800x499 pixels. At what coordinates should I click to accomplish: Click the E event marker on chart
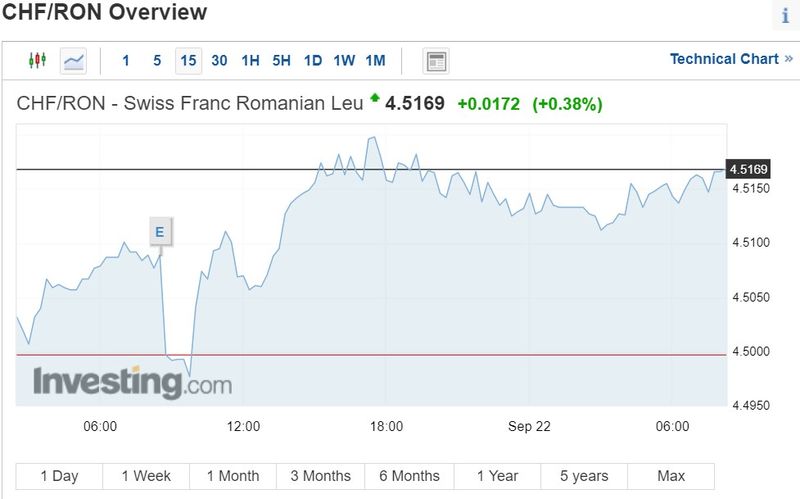pos(159,233)
